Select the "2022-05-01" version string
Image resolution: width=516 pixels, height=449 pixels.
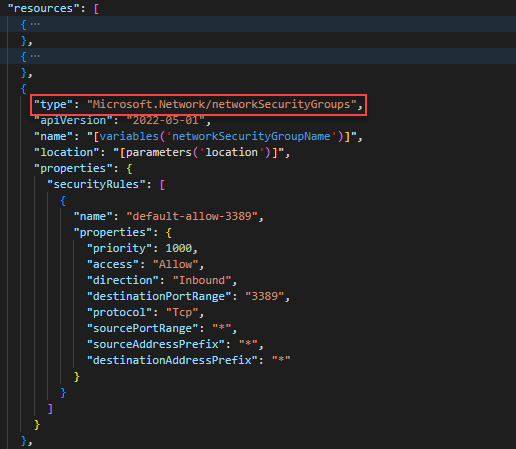tap(166, 120)
